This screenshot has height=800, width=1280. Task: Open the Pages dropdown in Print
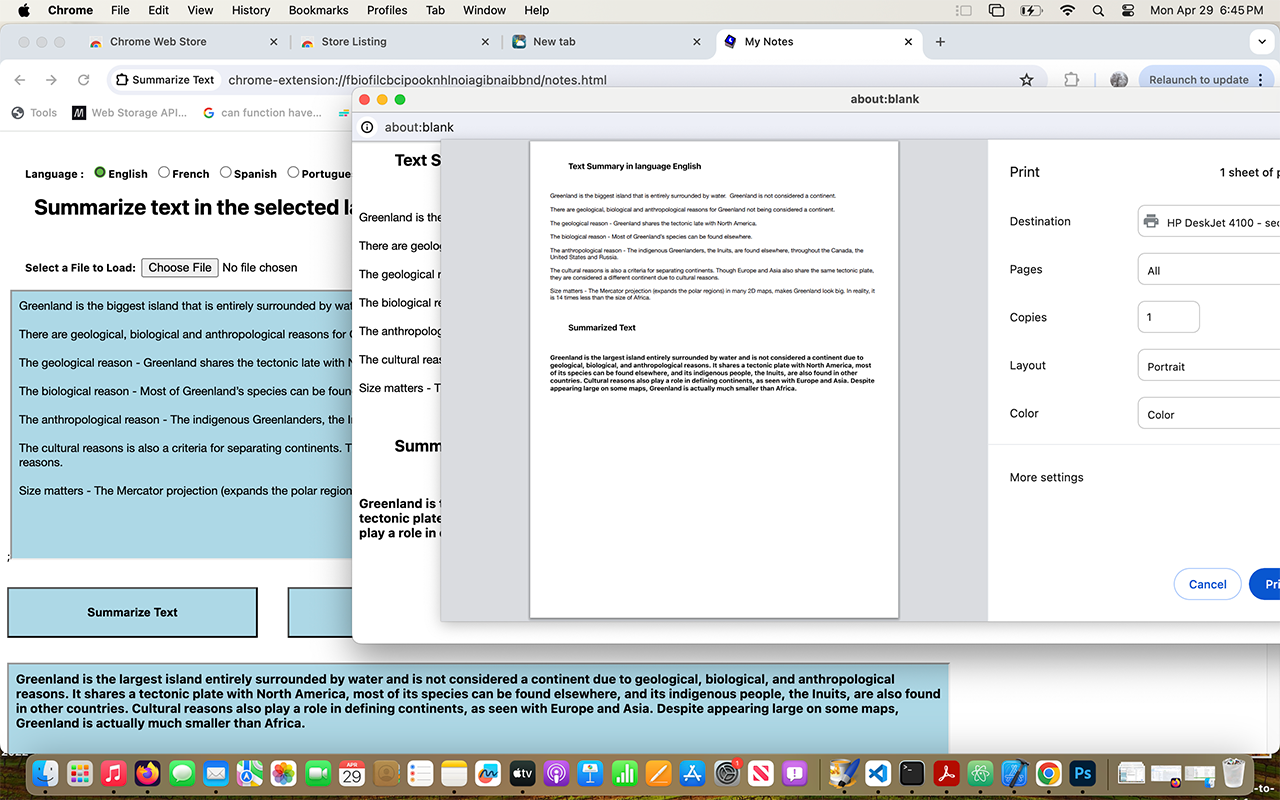[1209, 270]
